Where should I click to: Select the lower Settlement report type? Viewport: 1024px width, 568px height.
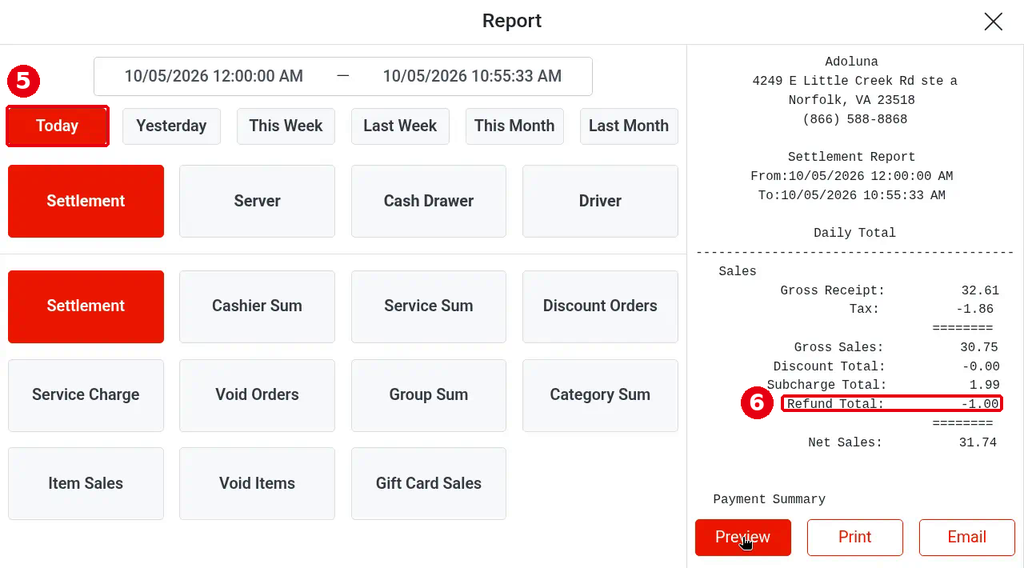(x=86, y=306)
